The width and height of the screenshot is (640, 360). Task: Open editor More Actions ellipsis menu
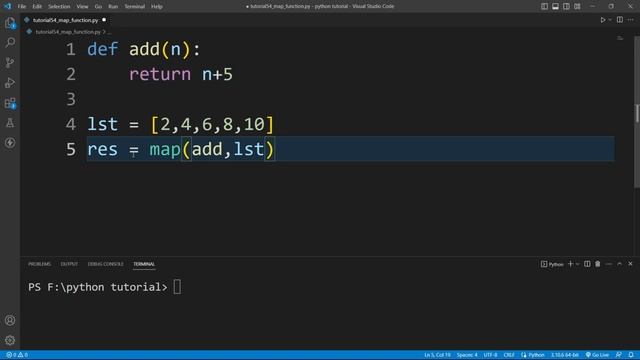coord(631,20)
